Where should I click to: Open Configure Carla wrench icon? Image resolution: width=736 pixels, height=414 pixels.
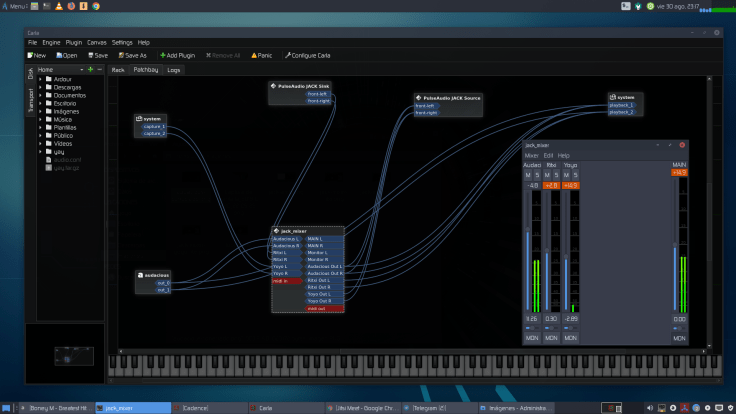click(288, 56)
